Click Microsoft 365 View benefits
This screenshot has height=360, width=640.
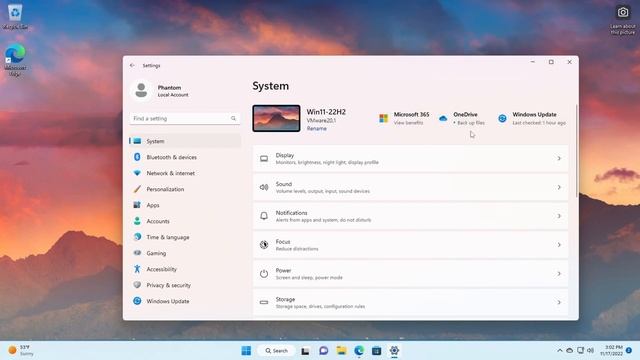(408, 122)
